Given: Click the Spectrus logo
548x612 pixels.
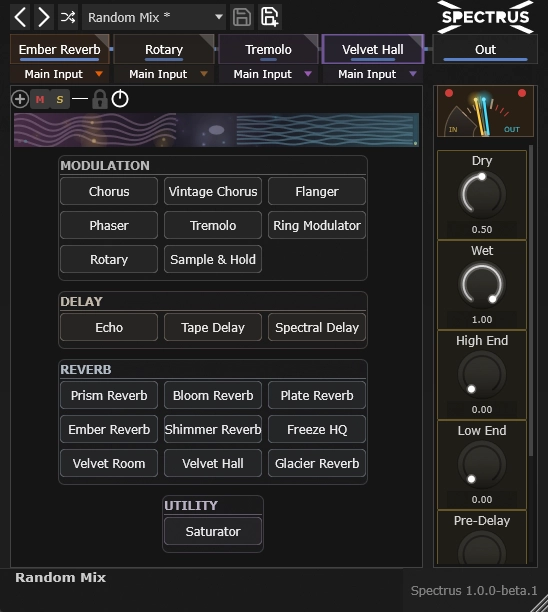Looking at the screenshot, I should pos(485,17).
